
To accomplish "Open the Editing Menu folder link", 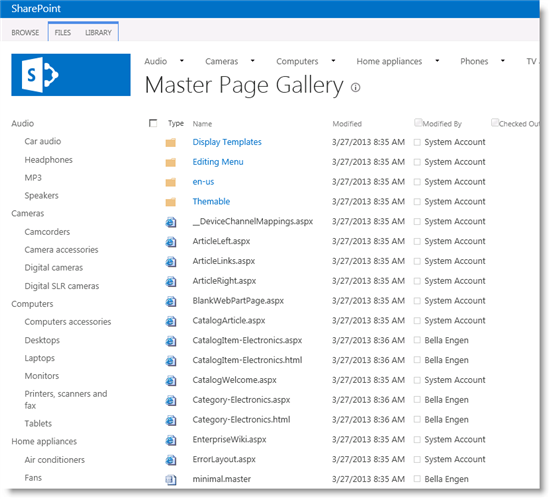I will pos(218,162).
